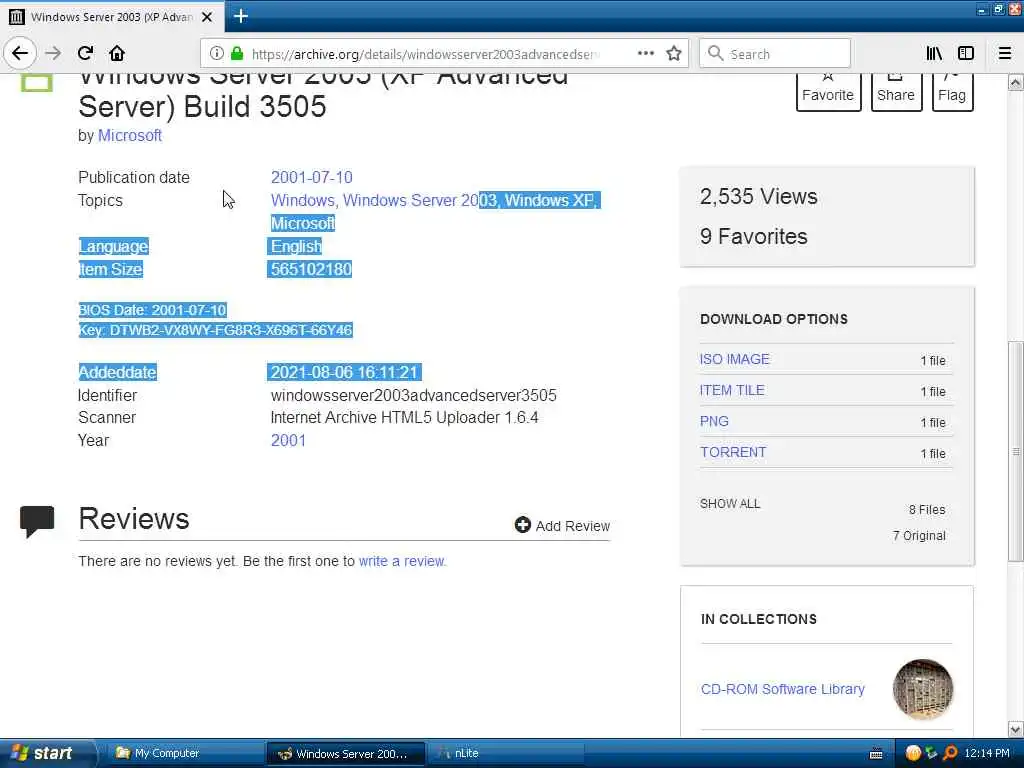Open the Microsoft author link
The height and width of the screenshot is (768, 1024).
(x=129, y=135)
